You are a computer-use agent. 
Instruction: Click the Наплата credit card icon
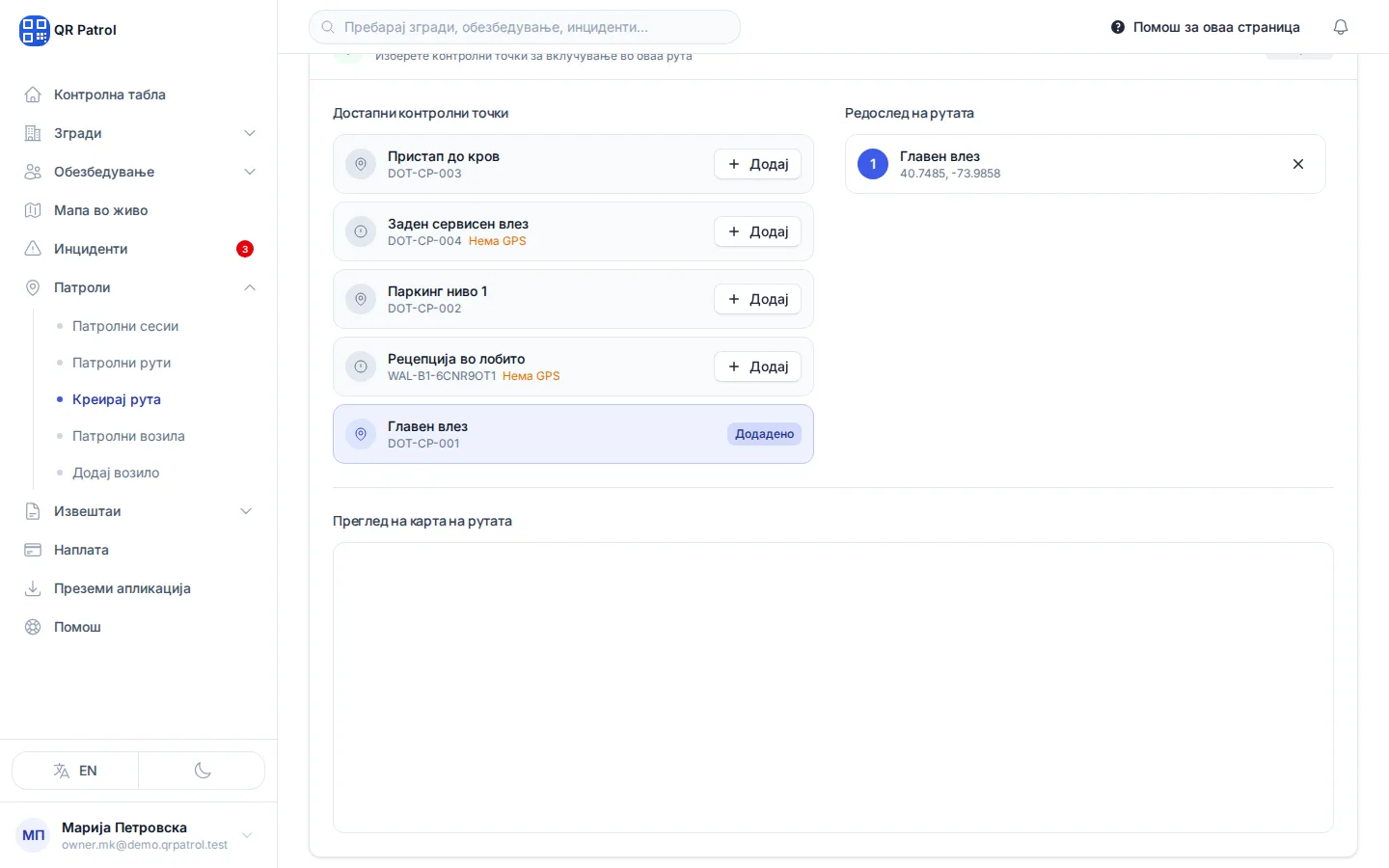pos(33,550)
